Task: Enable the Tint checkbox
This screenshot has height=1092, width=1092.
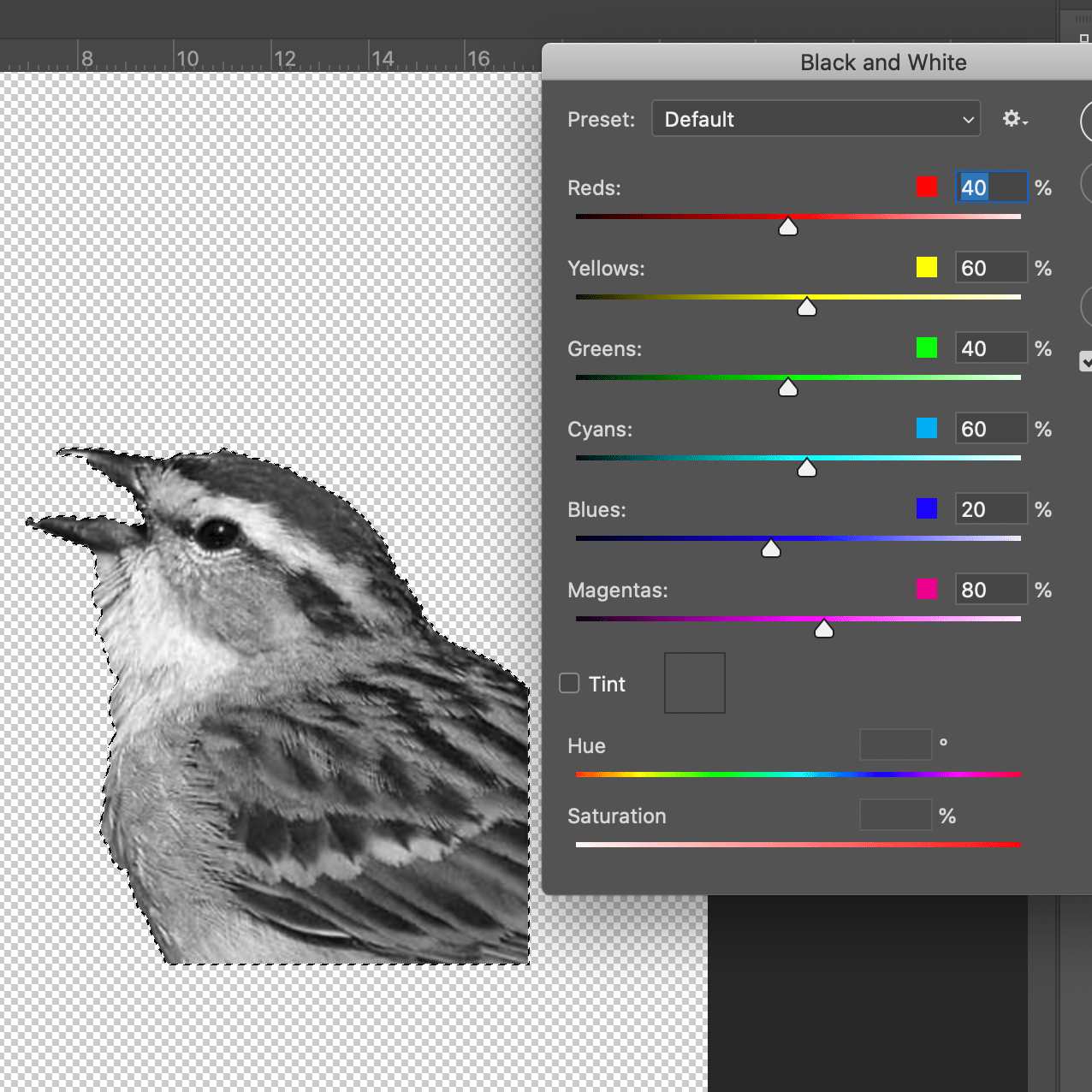Action: 570,683
